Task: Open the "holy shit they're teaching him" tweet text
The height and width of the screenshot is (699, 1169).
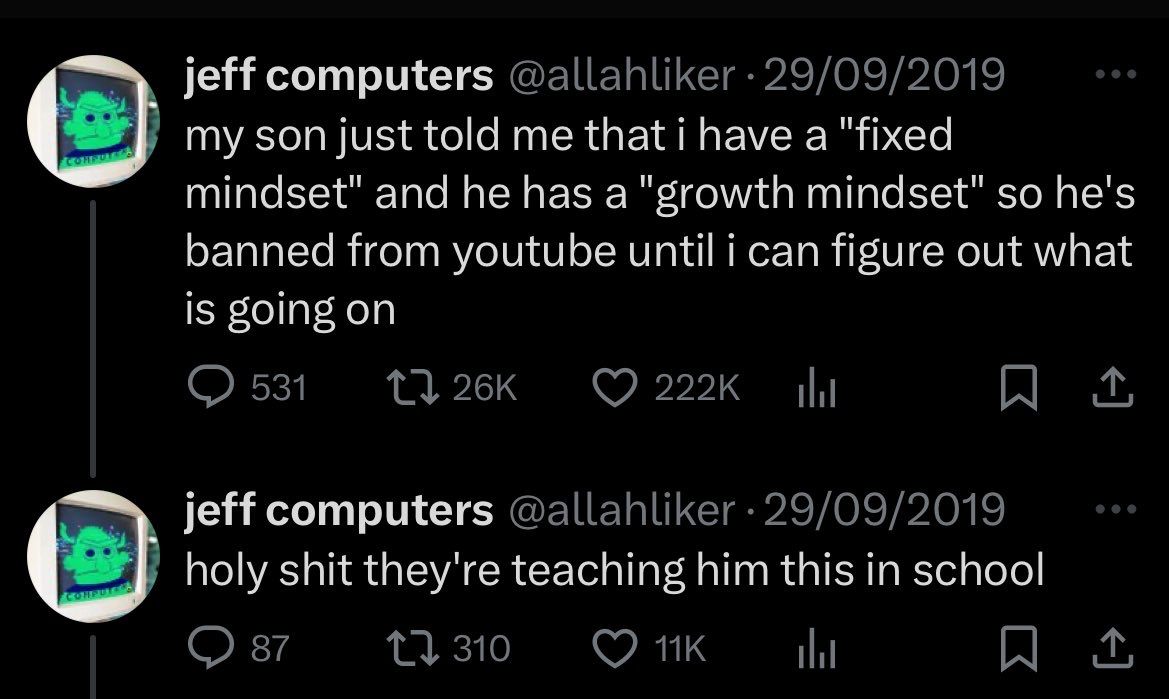Action: [614, 570]
